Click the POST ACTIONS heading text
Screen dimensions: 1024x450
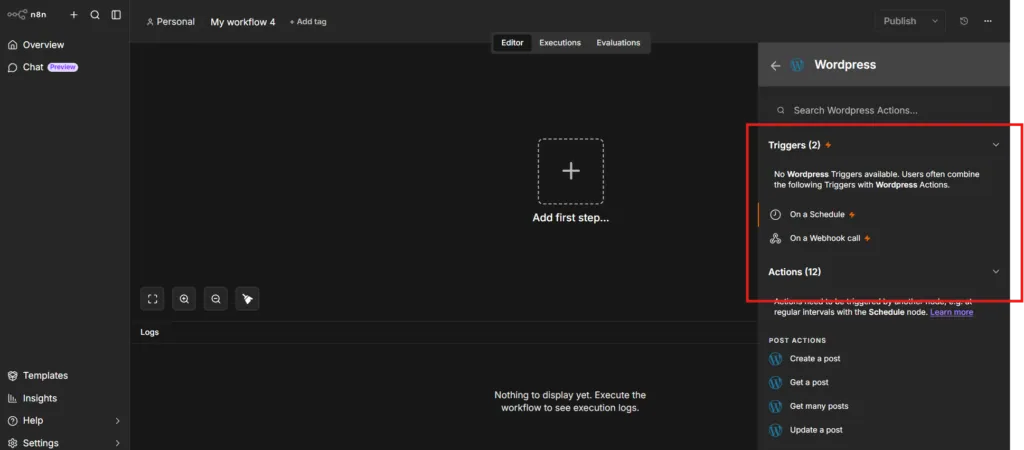point(797,340)
